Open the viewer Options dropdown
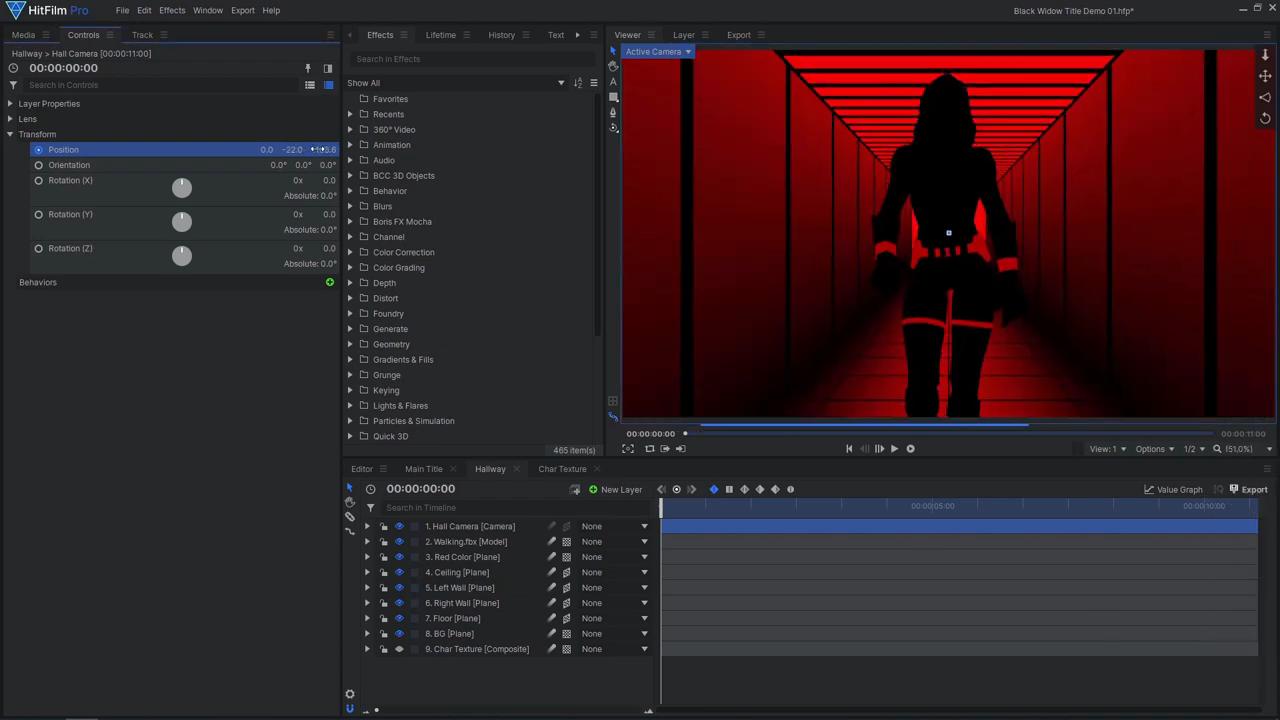 point(1155,449)
